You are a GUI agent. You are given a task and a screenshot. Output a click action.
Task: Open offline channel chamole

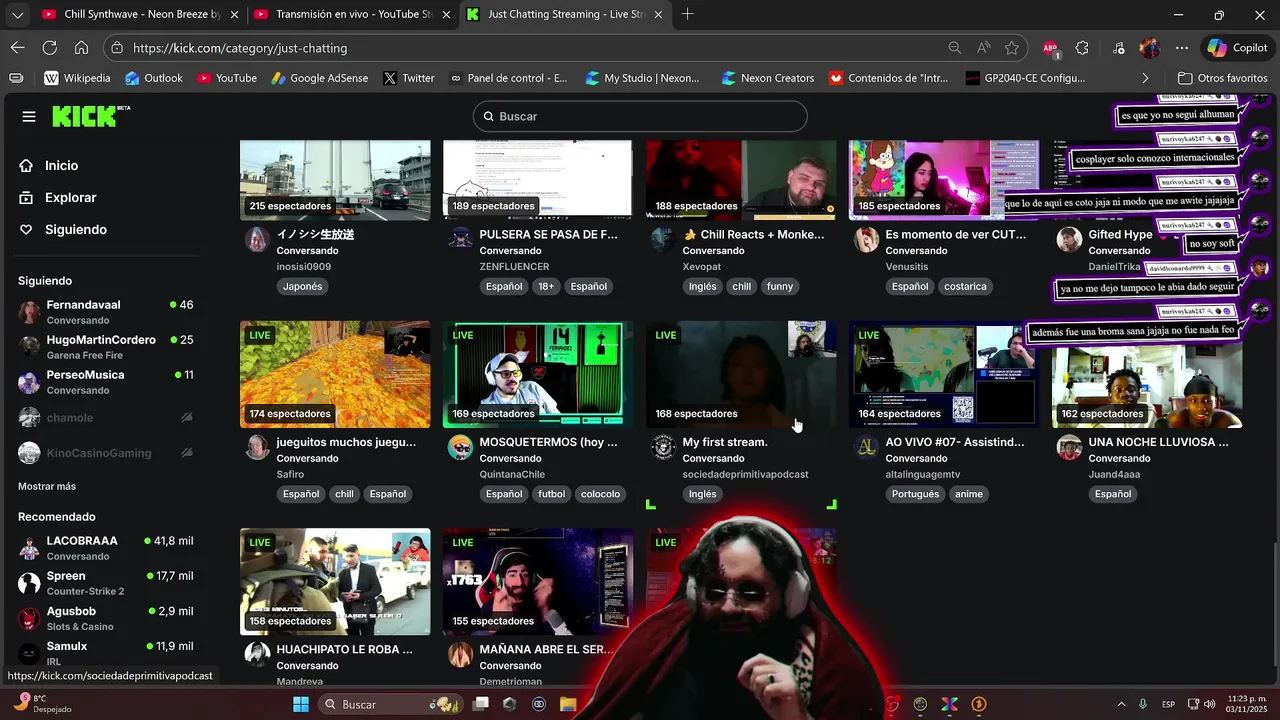pos(106,418)
